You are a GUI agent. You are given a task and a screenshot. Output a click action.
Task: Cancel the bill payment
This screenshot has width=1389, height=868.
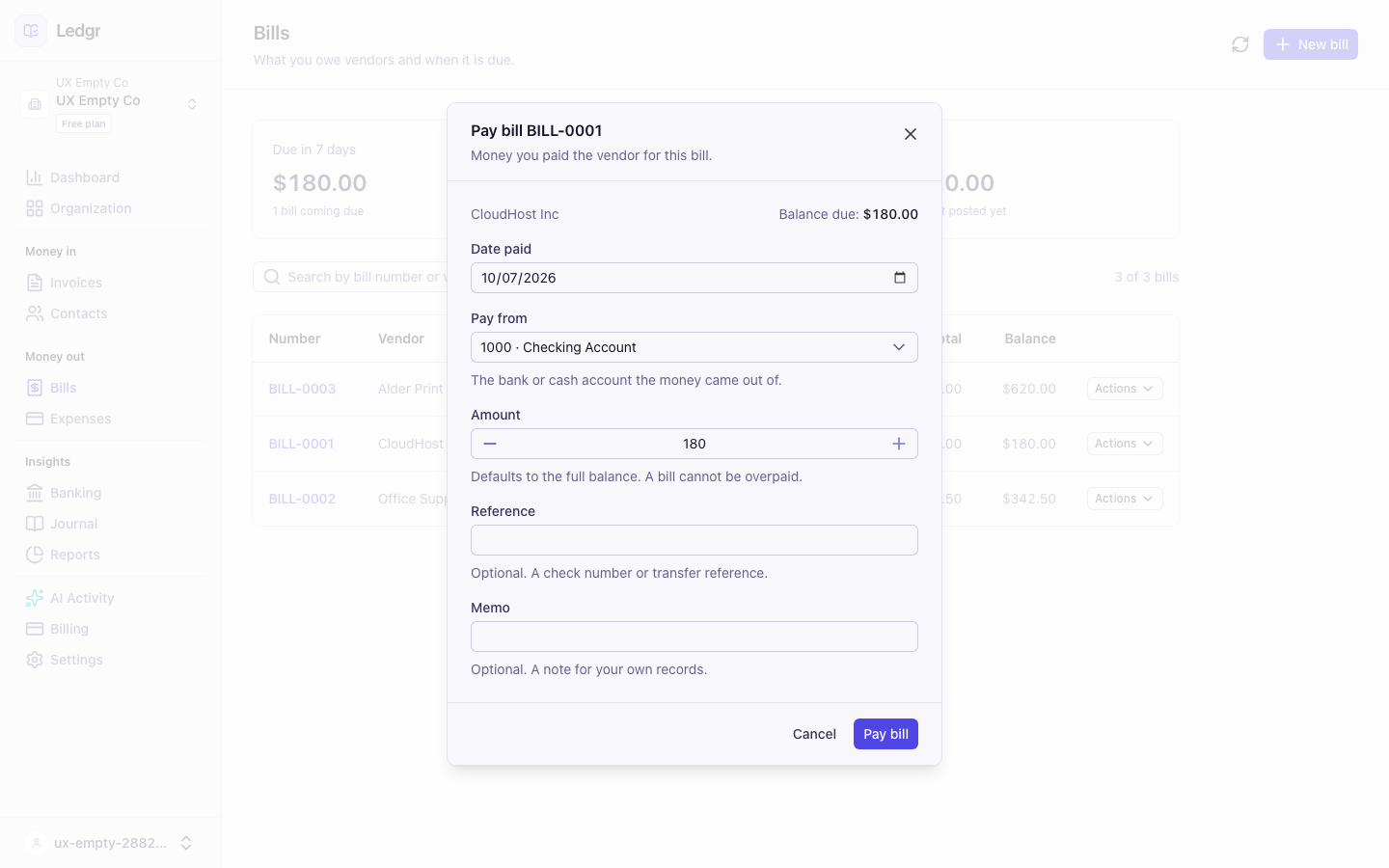(x=814, y=734)
